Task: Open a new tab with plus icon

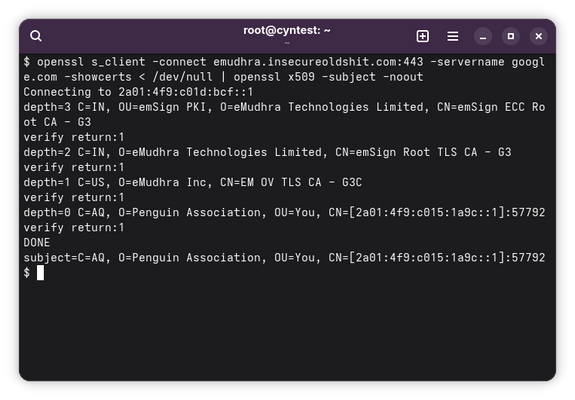Action: tap(422, 36)
